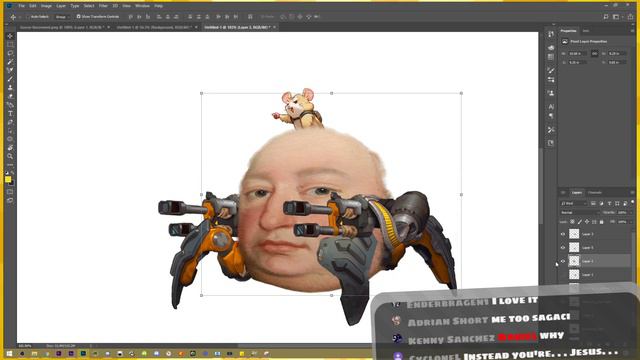Click the zoom percentage field in status bar
640x360 pixels.
(x=25, y=346)
